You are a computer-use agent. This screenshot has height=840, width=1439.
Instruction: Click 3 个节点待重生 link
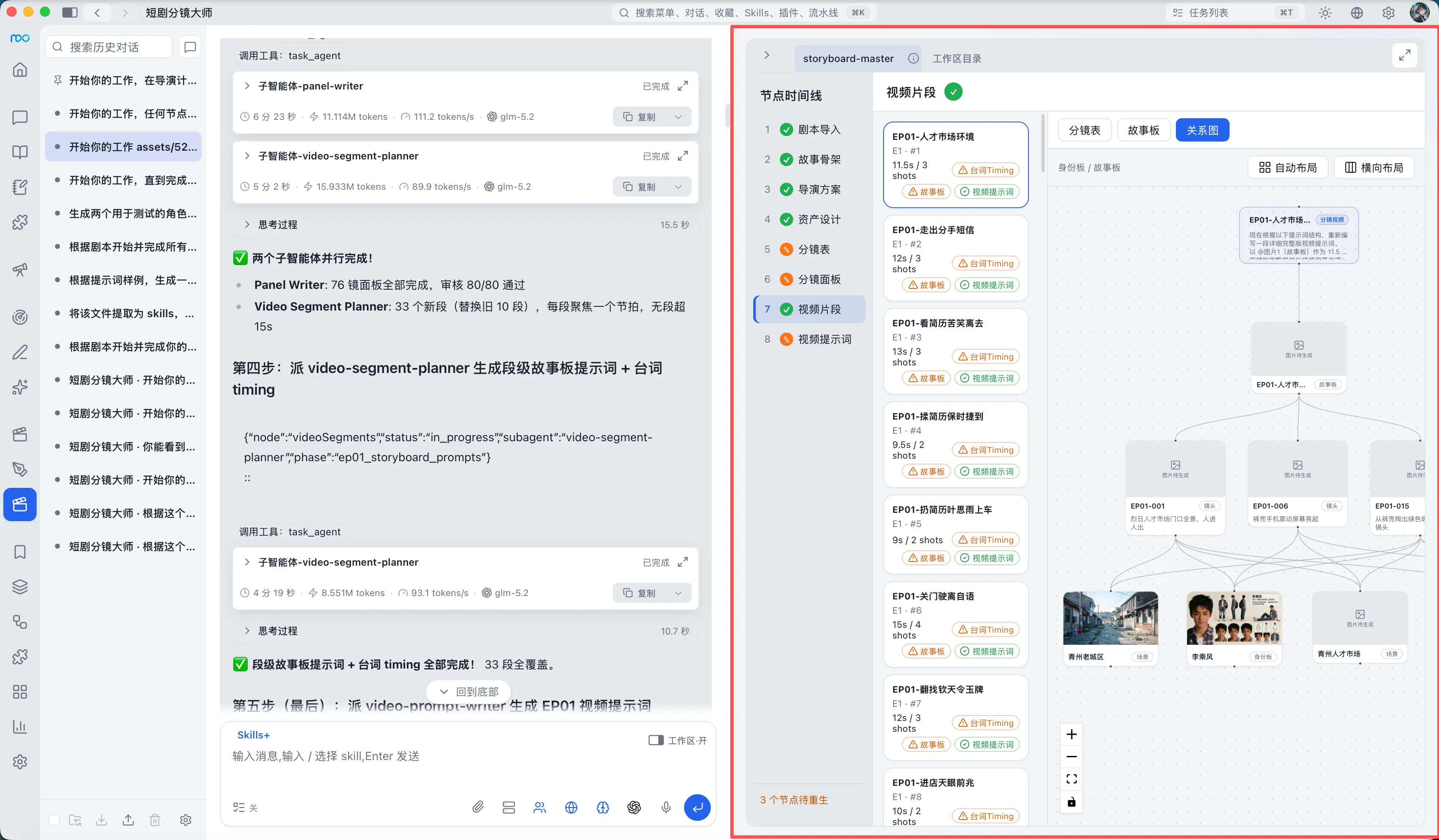[793, 800]
